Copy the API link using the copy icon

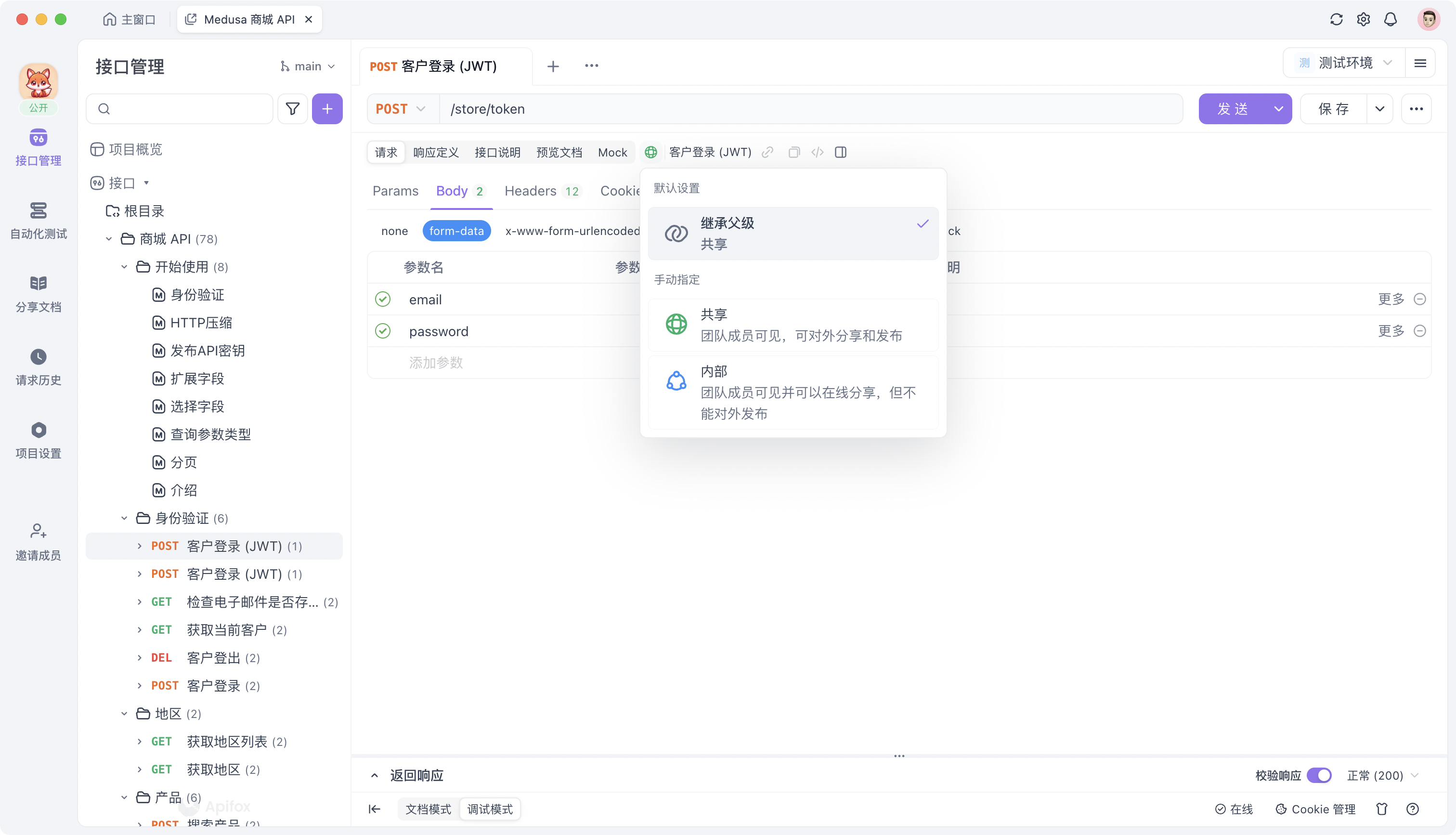tap(794, 152)
